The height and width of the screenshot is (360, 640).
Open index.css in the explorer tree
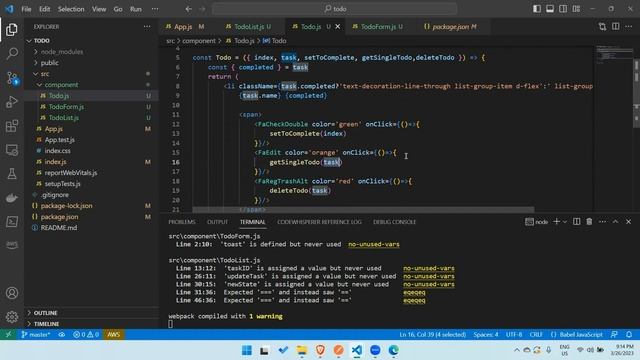pos(58,151)
